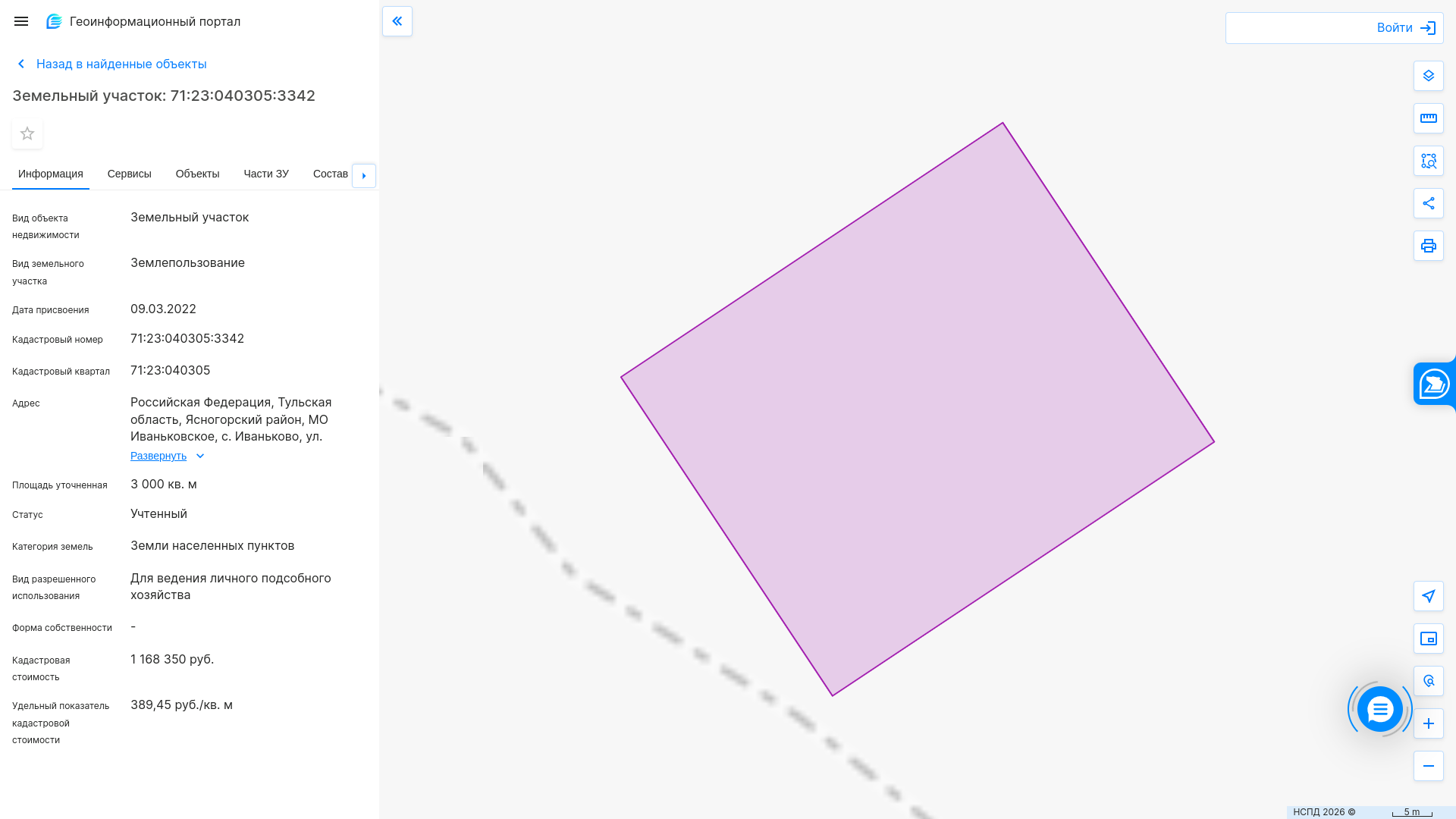Expand the full address text
Image resolution: width=1456 pixels, height=819 pixels.
pyautogui.click(x=158, y=456)
